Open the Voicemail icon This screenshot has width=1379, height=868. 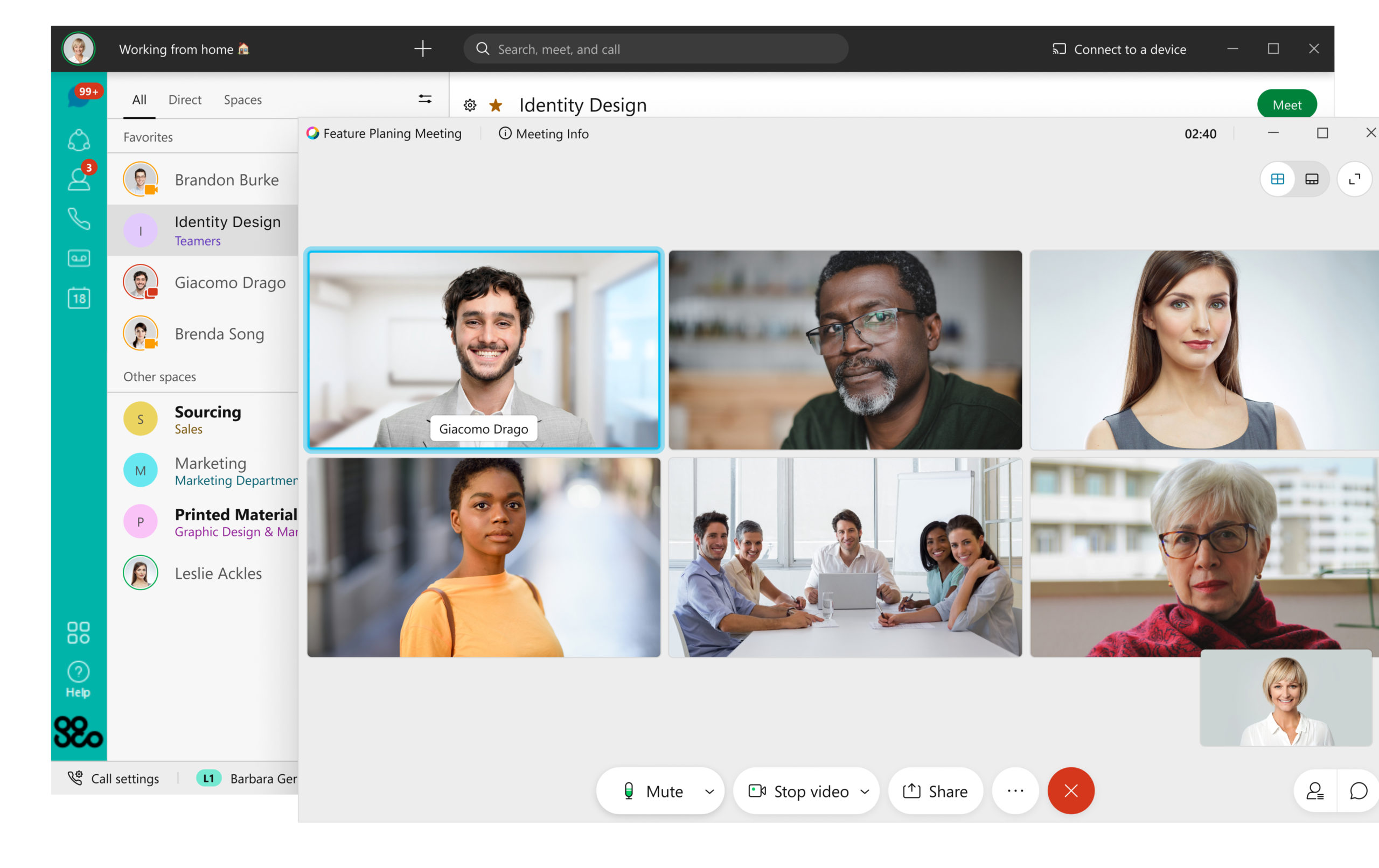(79, 257)
